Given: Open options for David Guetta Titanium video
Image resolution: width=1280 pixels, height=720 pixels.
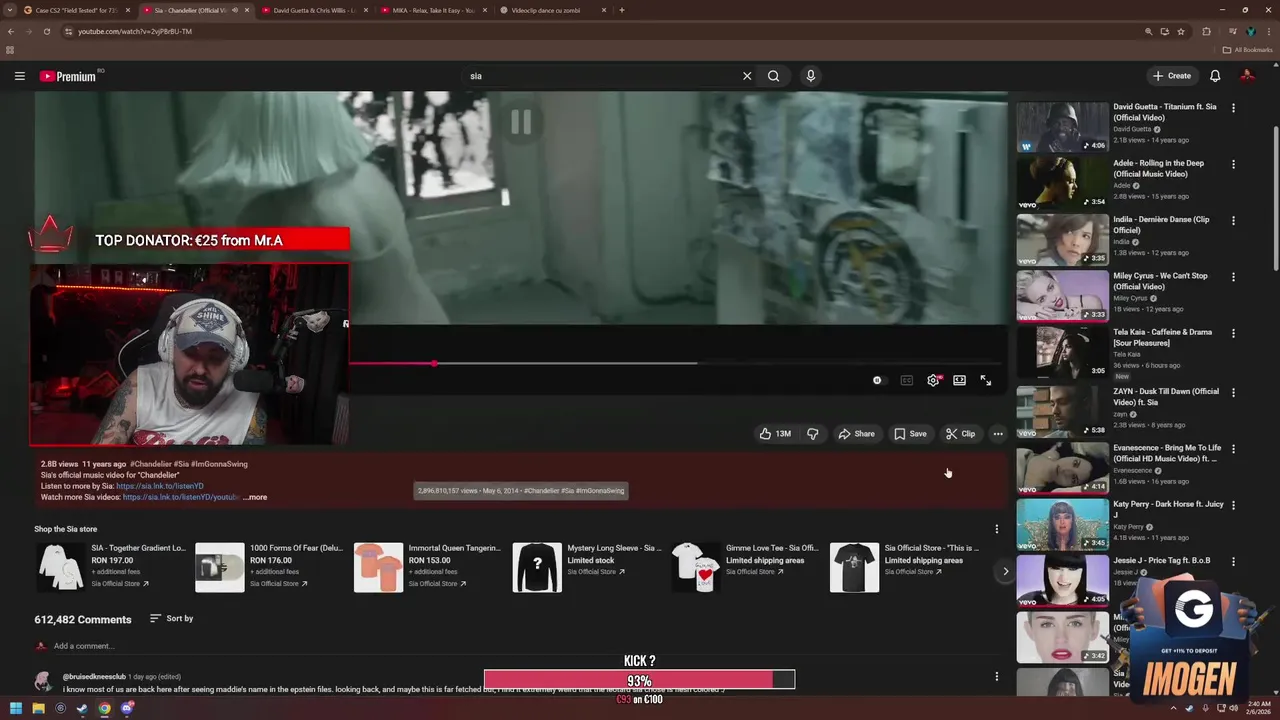Looking at the screenshot, I should [1233, 108].
